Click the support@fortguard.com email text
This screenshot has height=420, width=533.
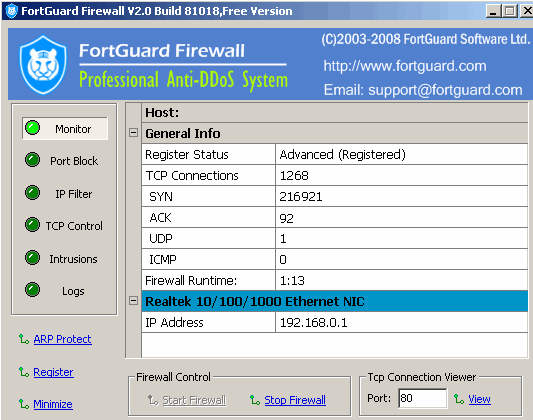[x=445, y=90]
